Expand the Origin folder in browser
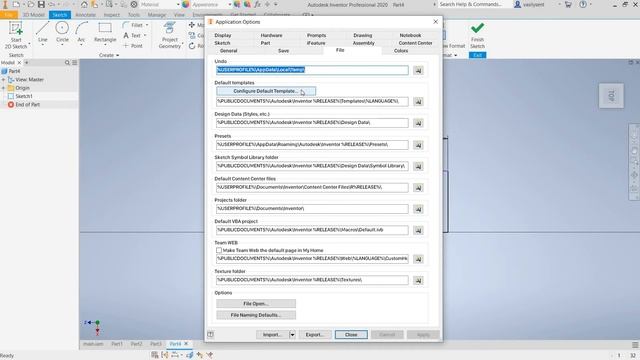Viewport: 640px width, 360px height. [x=4, y=88]
